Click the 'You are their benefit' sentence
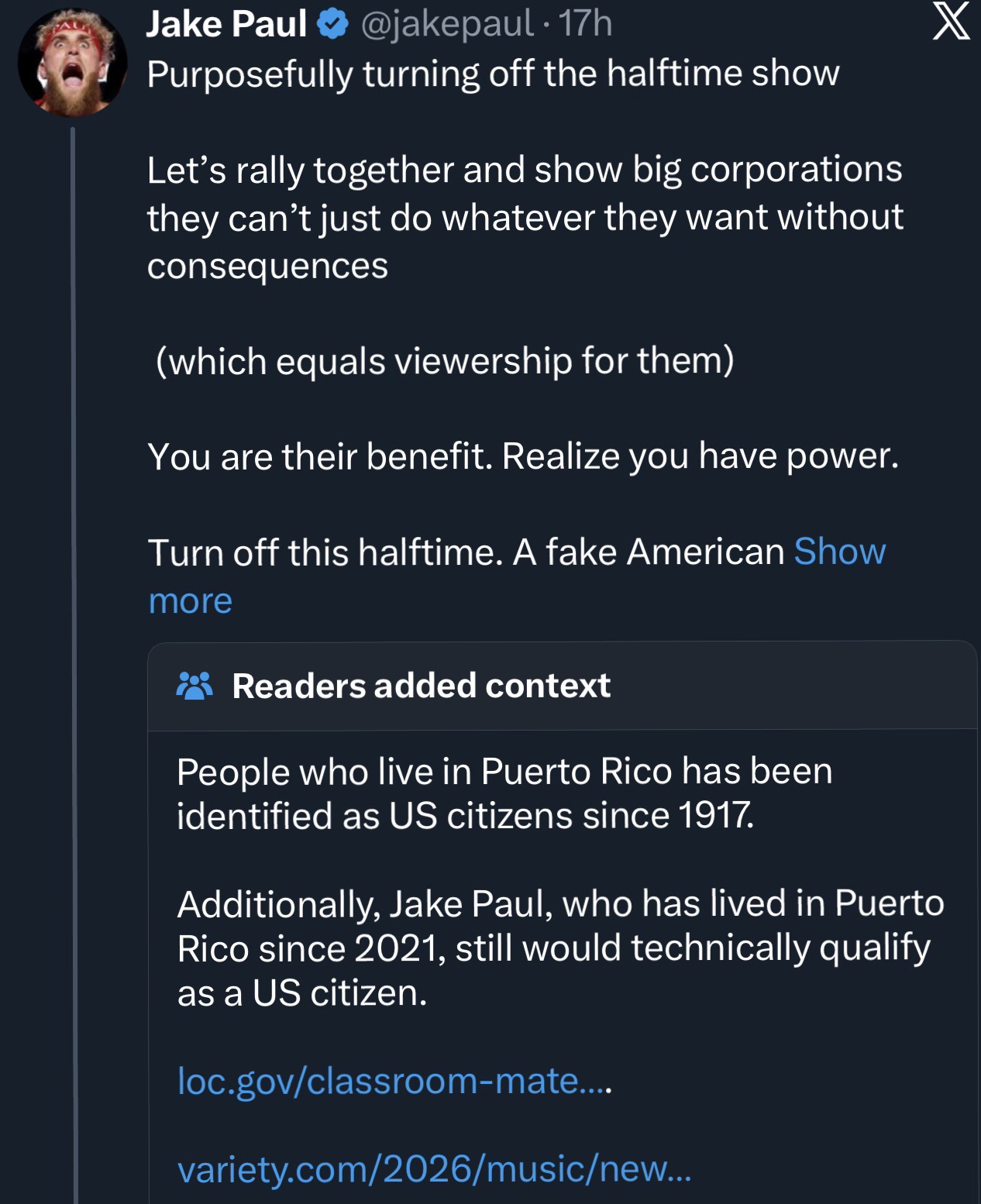 523,456
